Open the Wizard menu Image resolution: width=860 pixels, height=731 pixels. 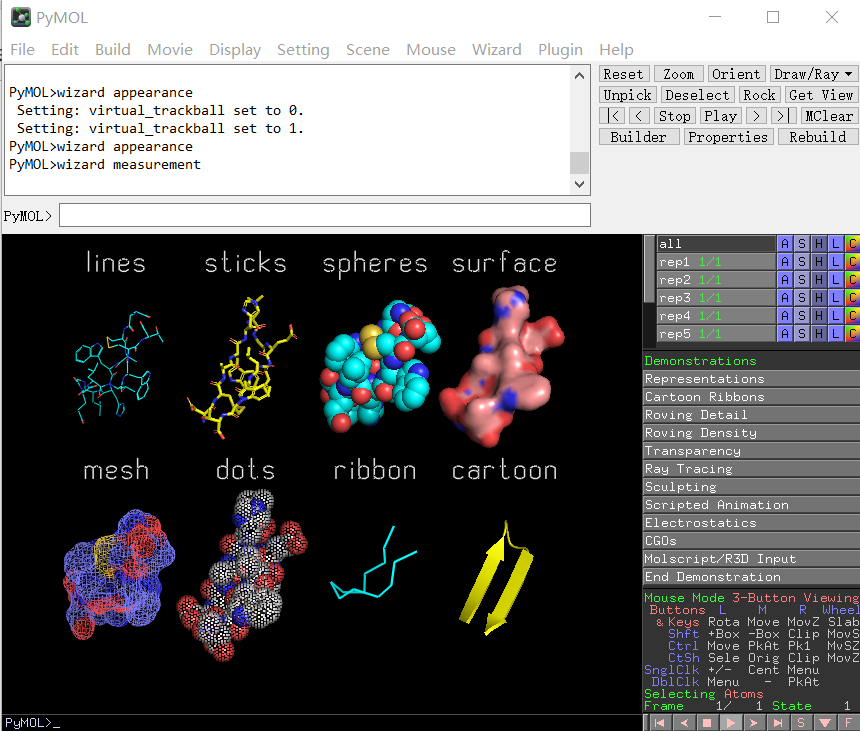tap(496, 50)
